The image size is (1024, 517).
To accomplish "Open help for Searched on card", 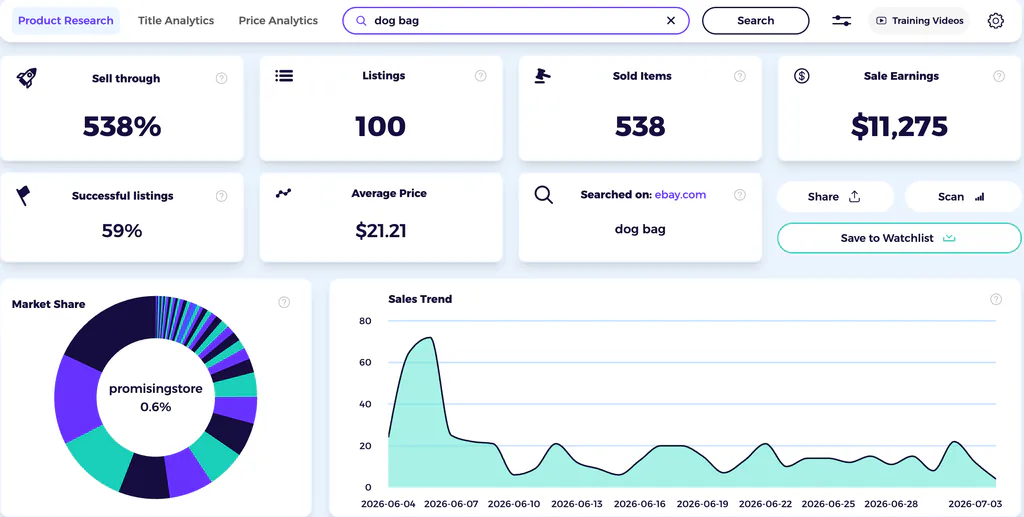I will click(x=739, y=195).
